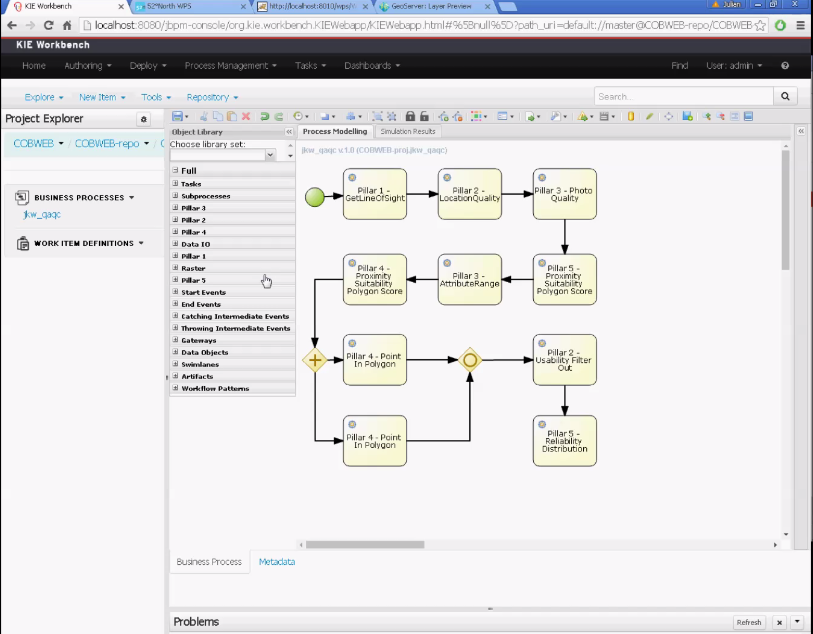This screenshot has height=634, width=813.
Task: Switch to the 52°North WPS browser tab
Action: 190,6
